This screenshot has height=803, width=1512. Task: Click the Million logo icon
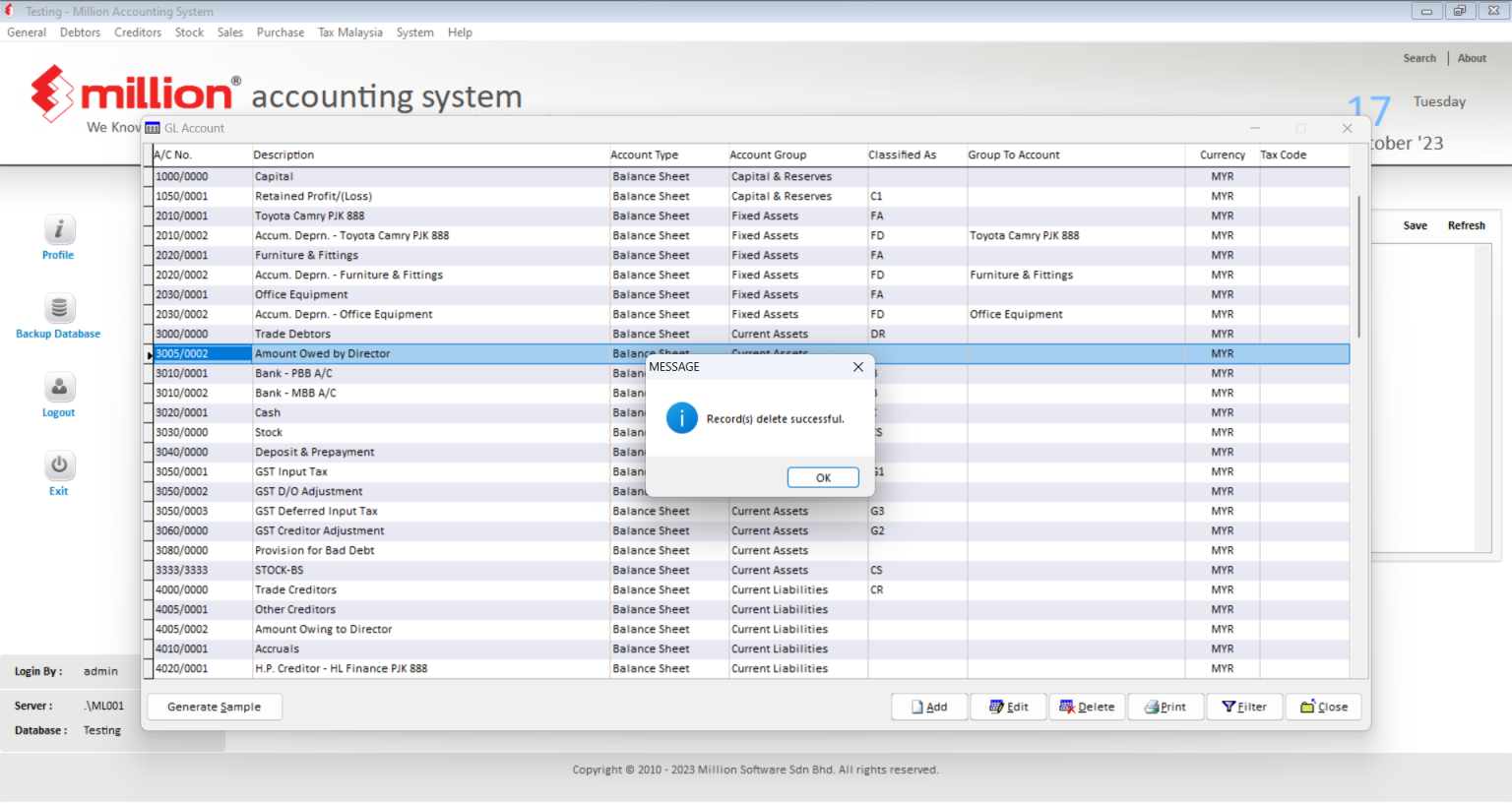click(52, 93)
